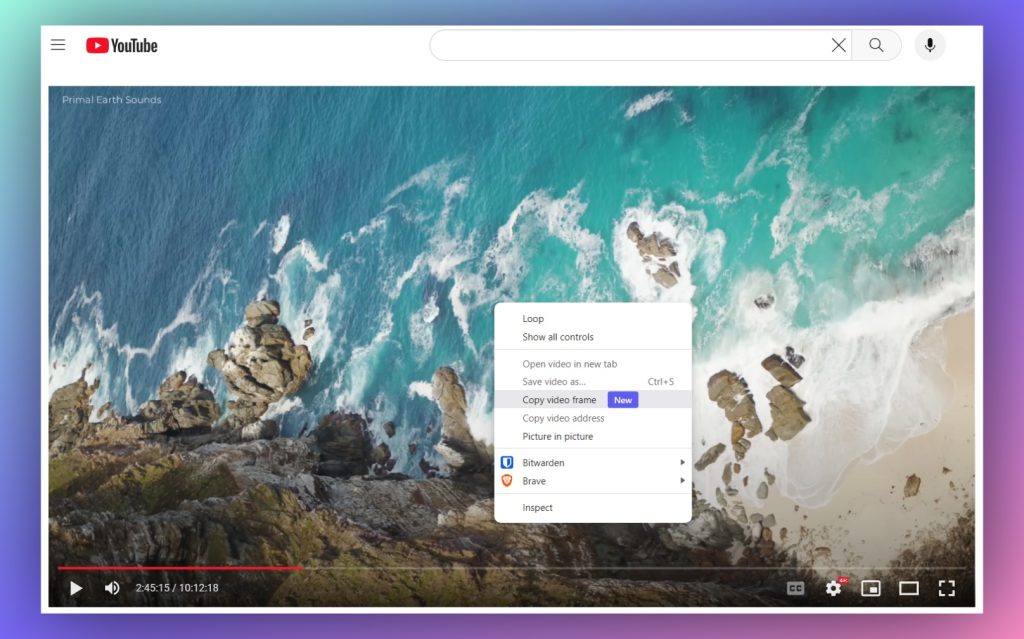Expand the Bitwarden submenu

click(592, 463)
